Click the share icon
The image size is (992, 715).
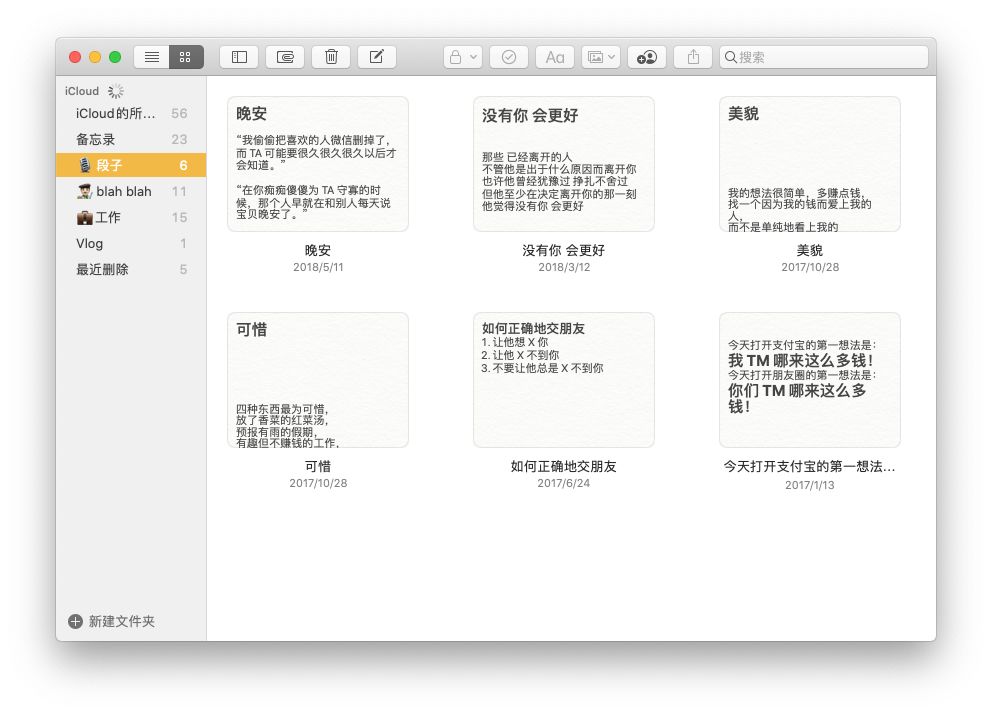pos(693,57)
